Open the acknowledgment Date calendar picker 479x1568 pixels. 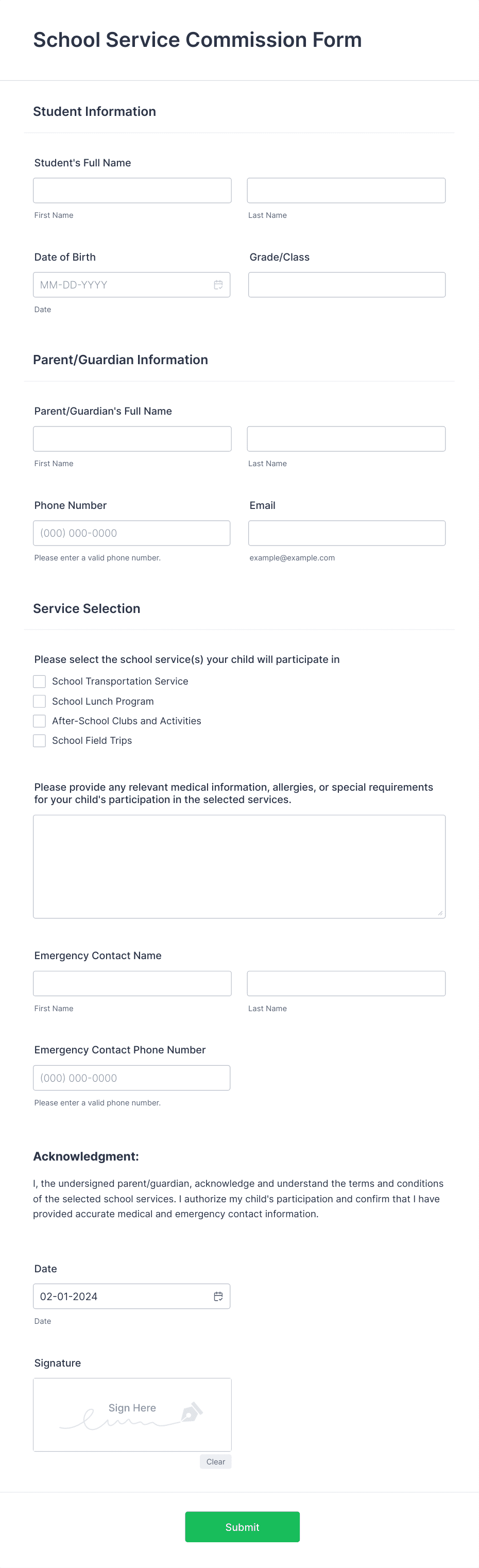click(x=218, y=1297)
